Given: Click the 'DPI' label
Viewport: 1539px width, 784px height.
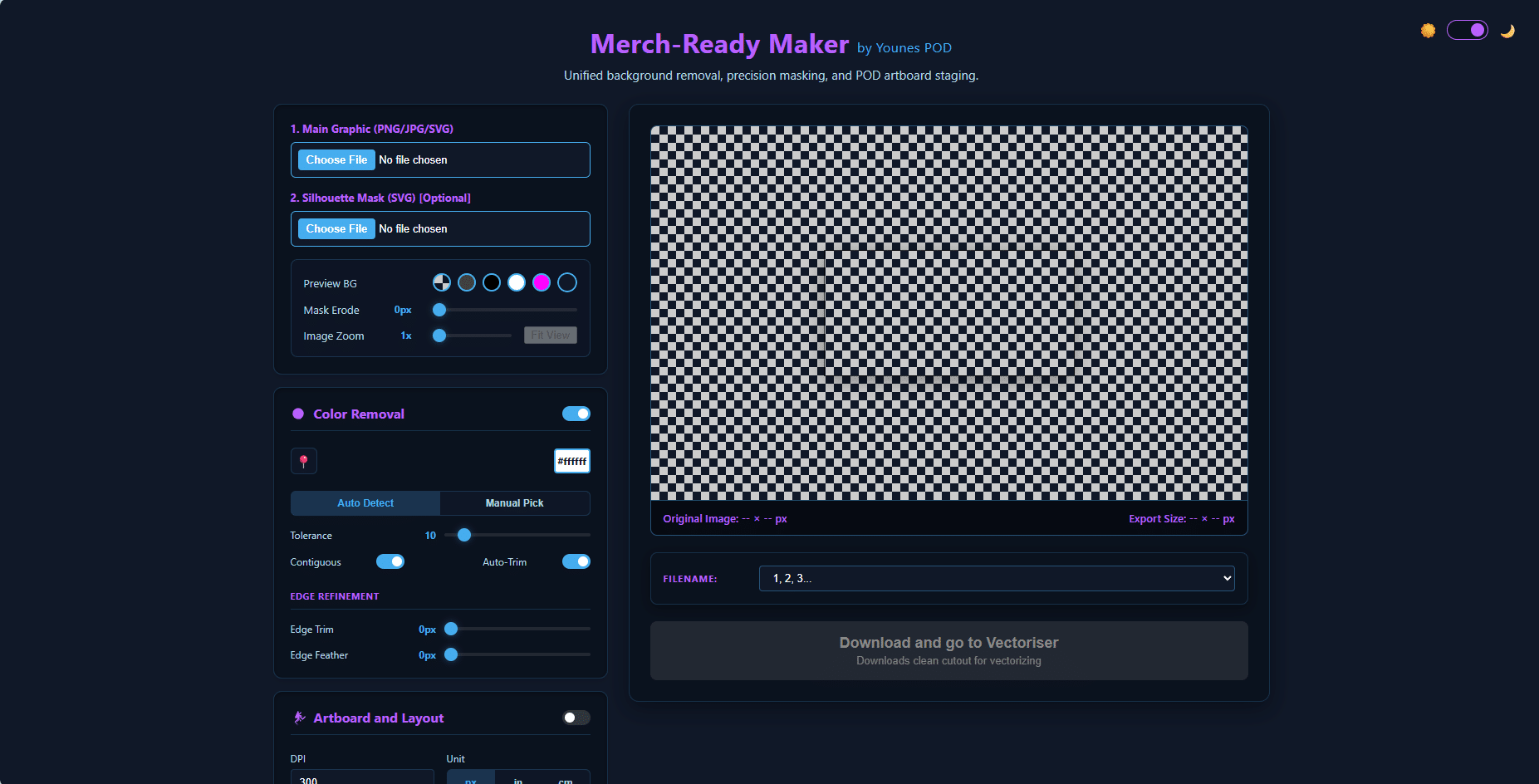Looking at the screenshot, I should 298,759.
